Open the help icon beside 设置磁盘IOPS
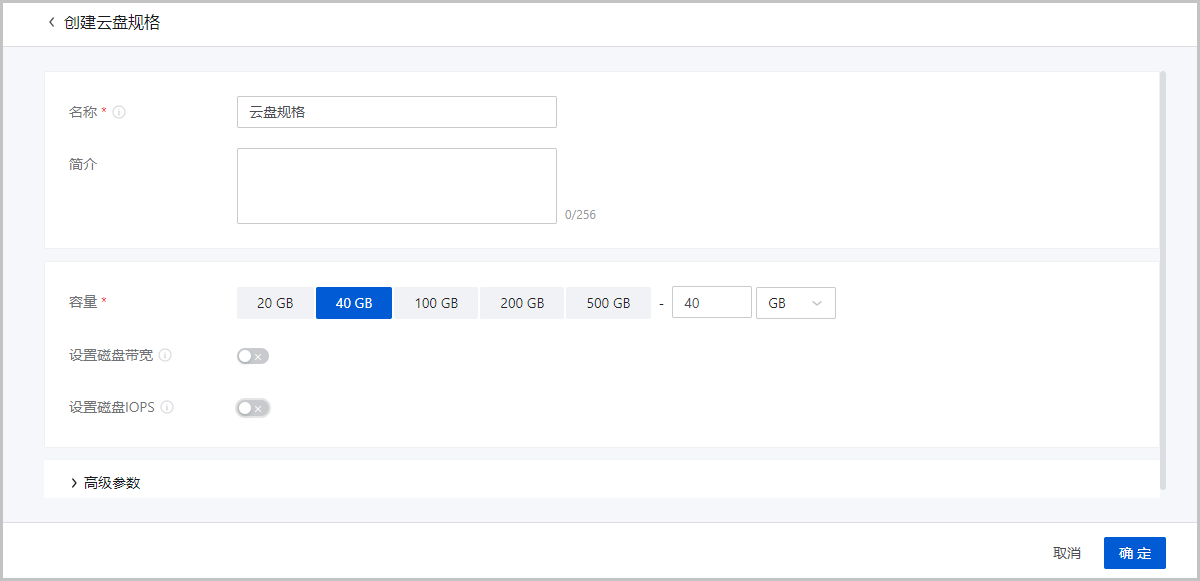This screenshot has width=1200, height=581. 167,407
